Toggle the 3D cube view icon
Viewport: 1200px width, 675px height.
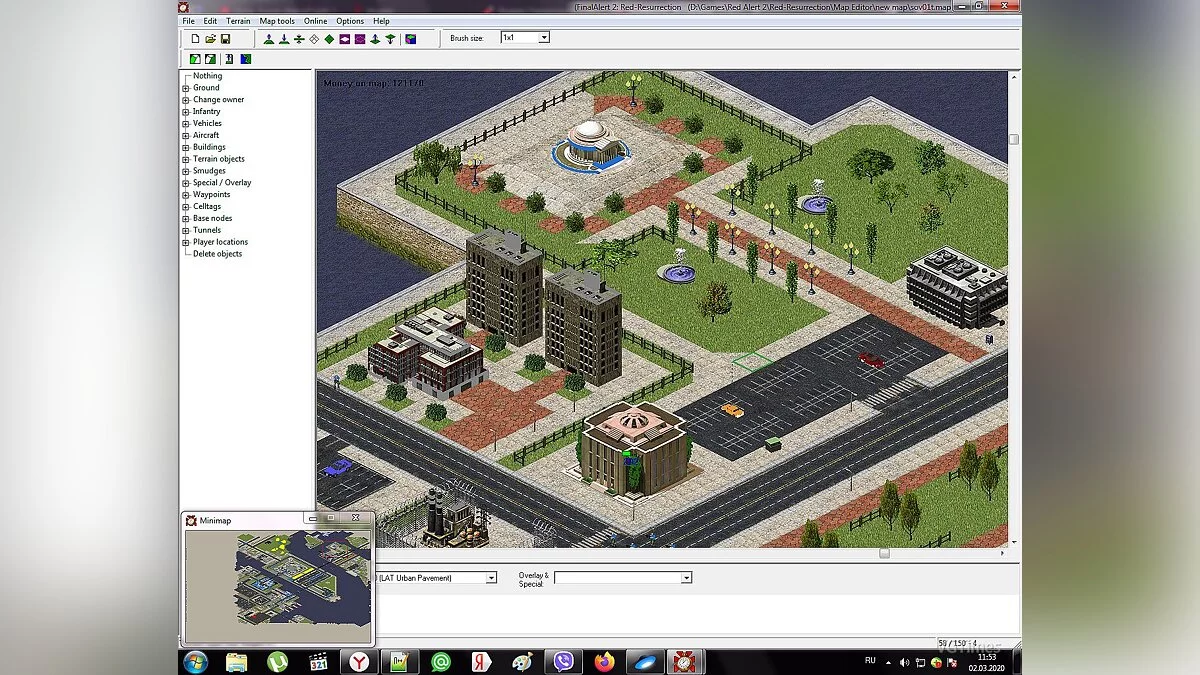click(410, 39)
